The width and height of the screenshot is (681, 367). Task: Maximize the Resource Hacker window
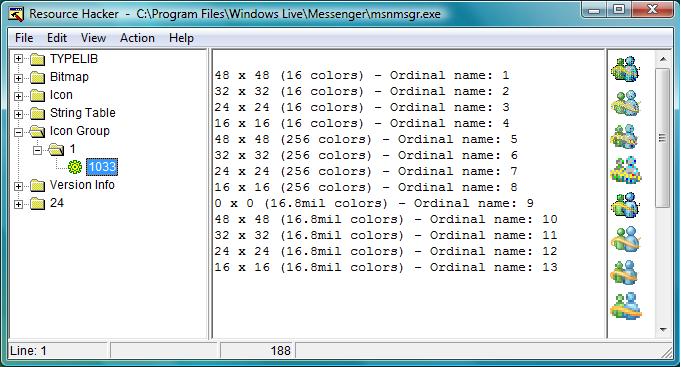click(619, 10)
